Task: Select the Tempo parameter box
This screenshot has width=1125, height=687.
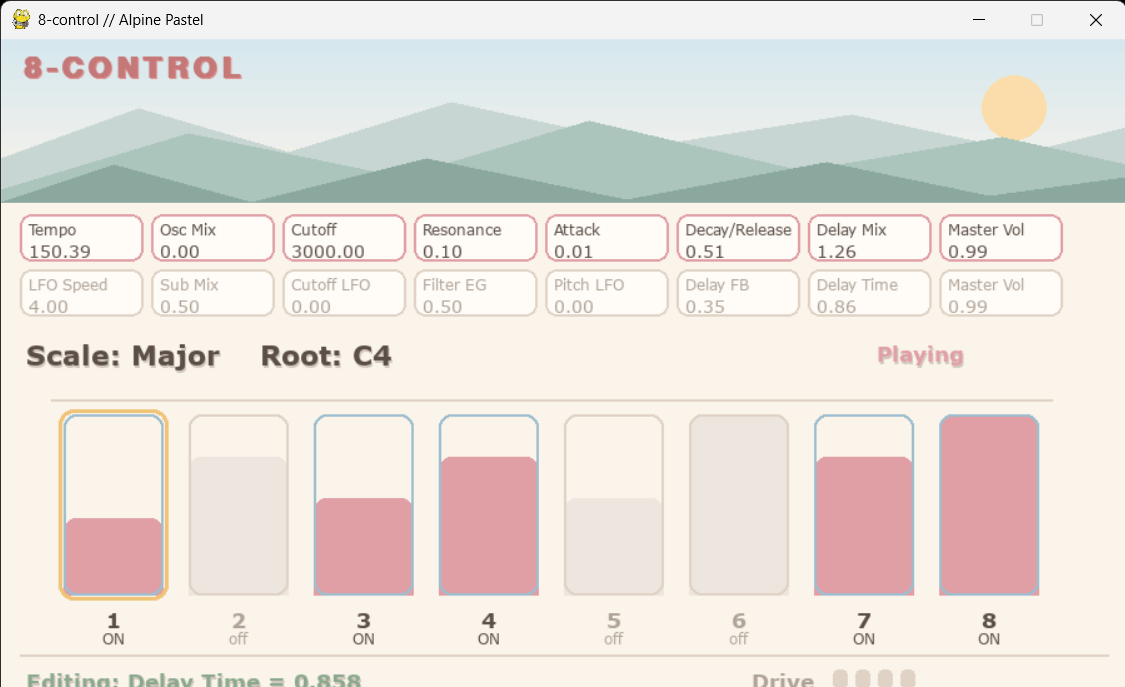Action: point(81,238)
